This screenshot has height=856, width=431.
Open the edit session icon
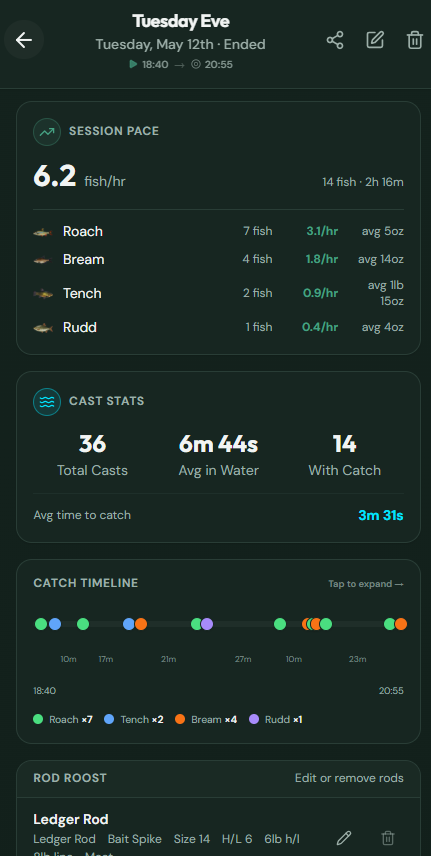tap(375, 40)
